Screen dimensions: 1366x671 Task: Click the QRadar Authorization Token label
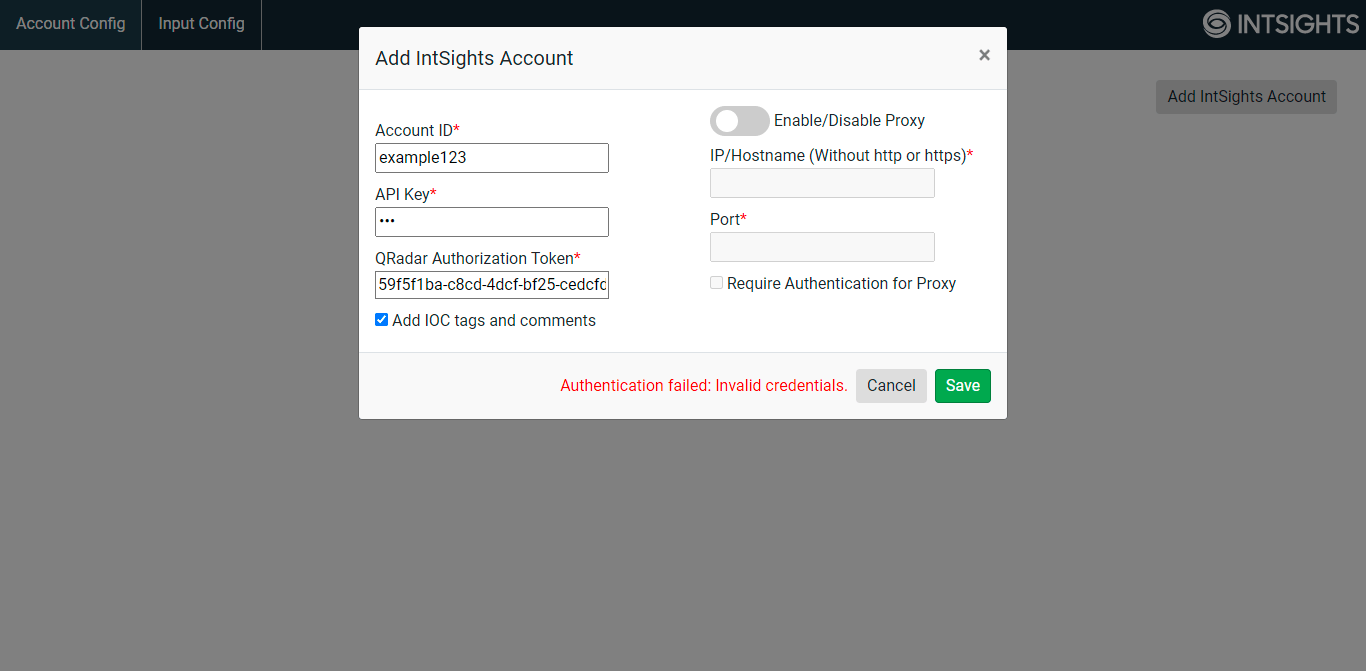pos(478,258)
